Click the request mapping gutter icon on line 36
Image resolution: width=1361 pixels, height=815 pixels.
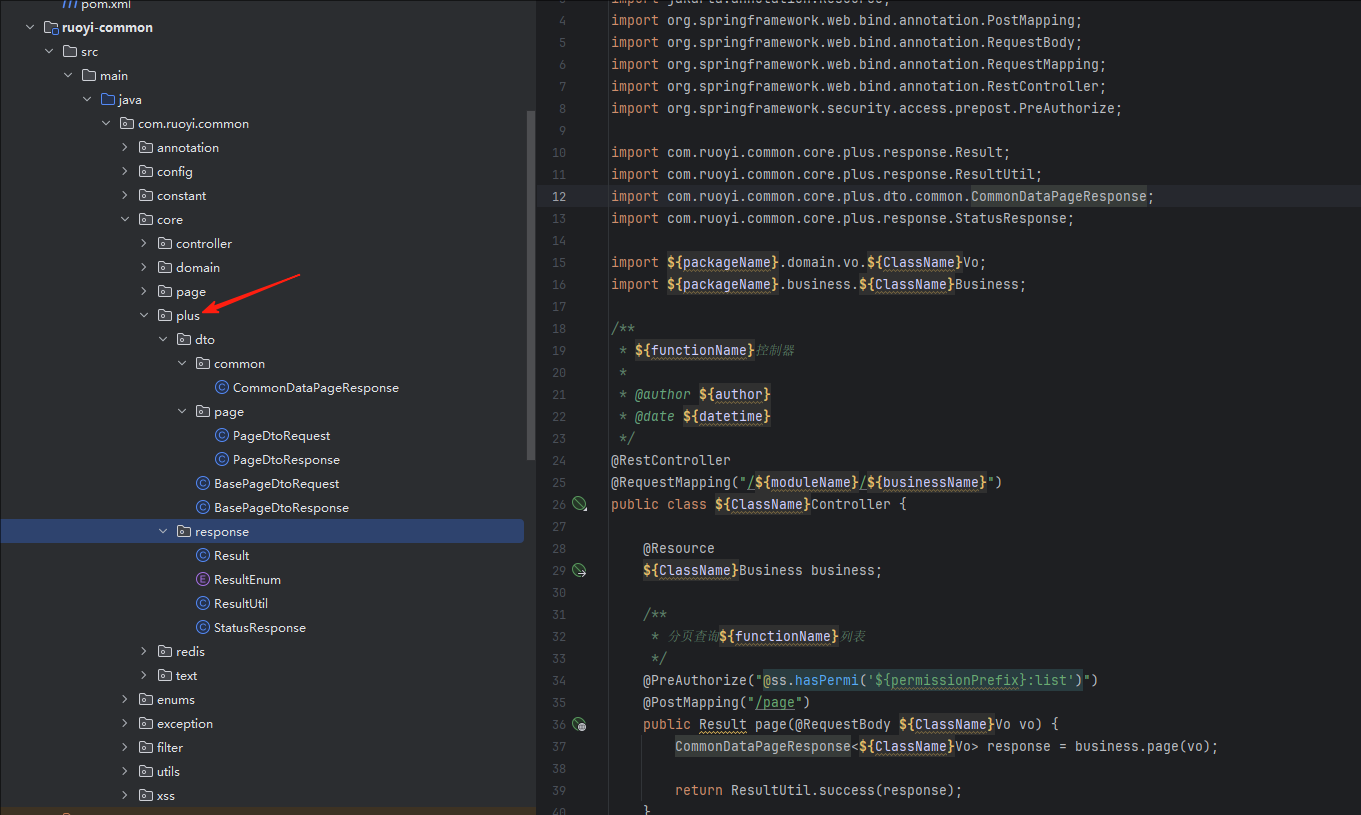coord(579,724)
